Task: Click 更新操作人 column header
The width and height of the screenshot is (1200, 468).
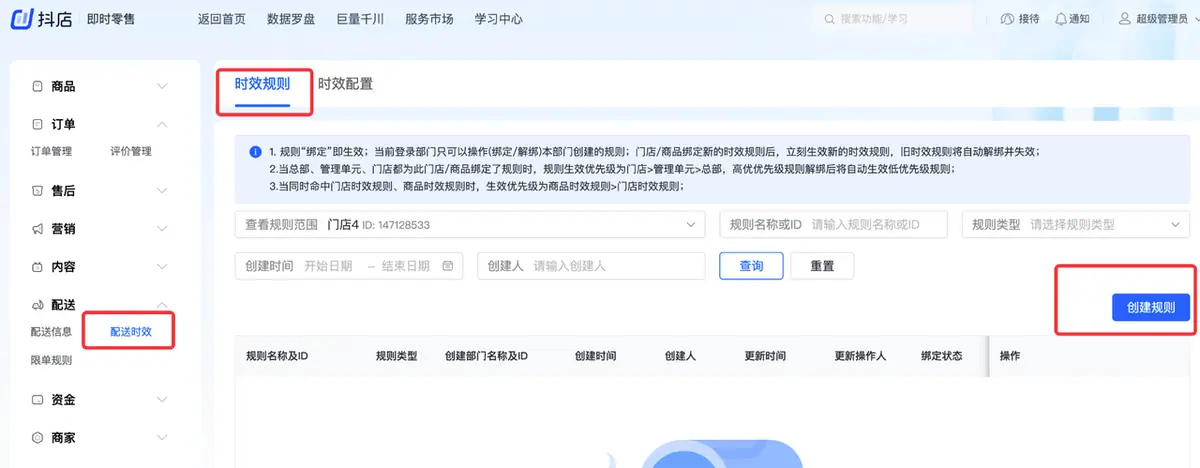Action: coord(860,356)
